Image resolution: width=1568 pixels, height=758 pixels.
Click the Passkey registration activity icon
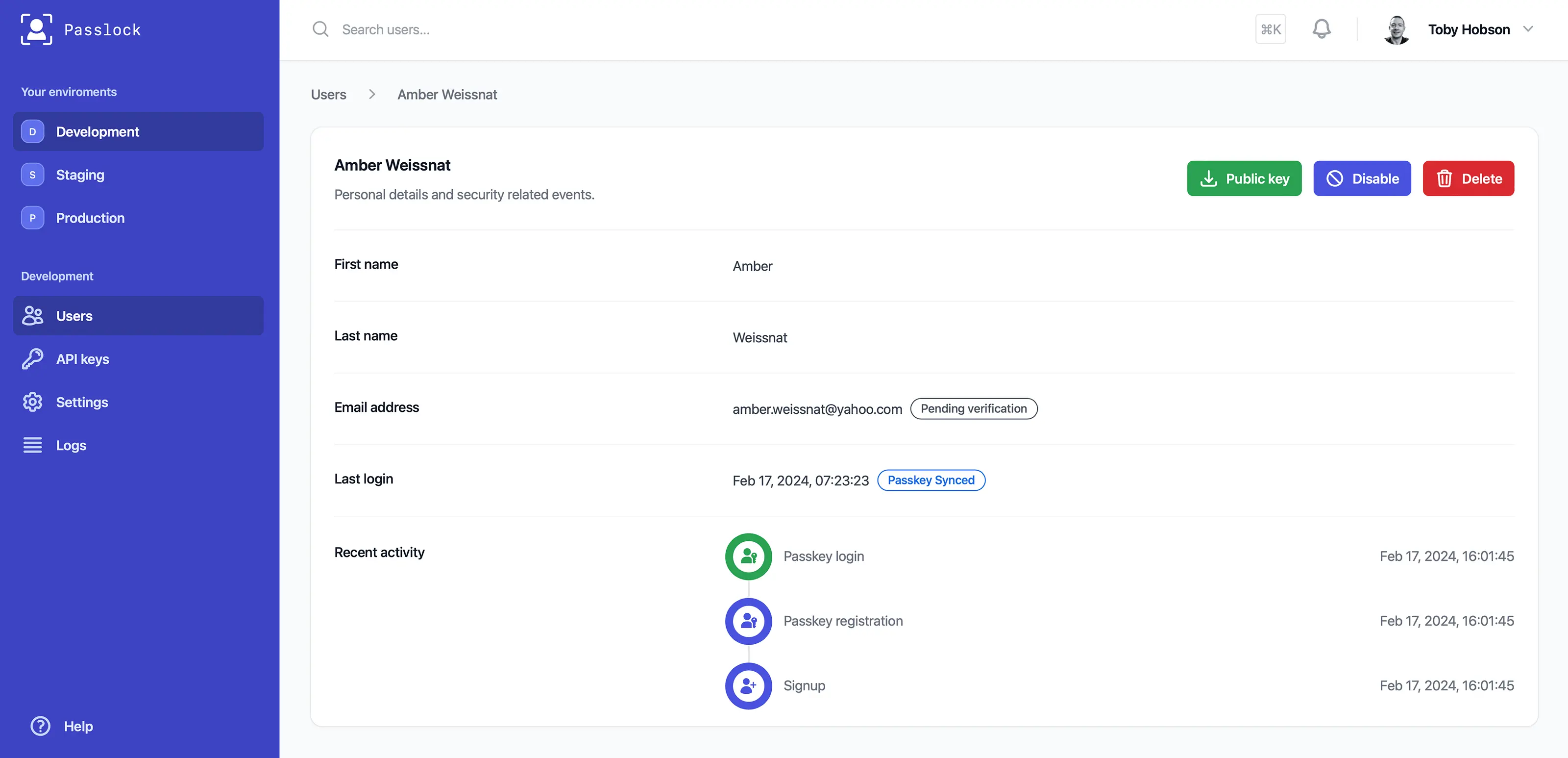748,620
